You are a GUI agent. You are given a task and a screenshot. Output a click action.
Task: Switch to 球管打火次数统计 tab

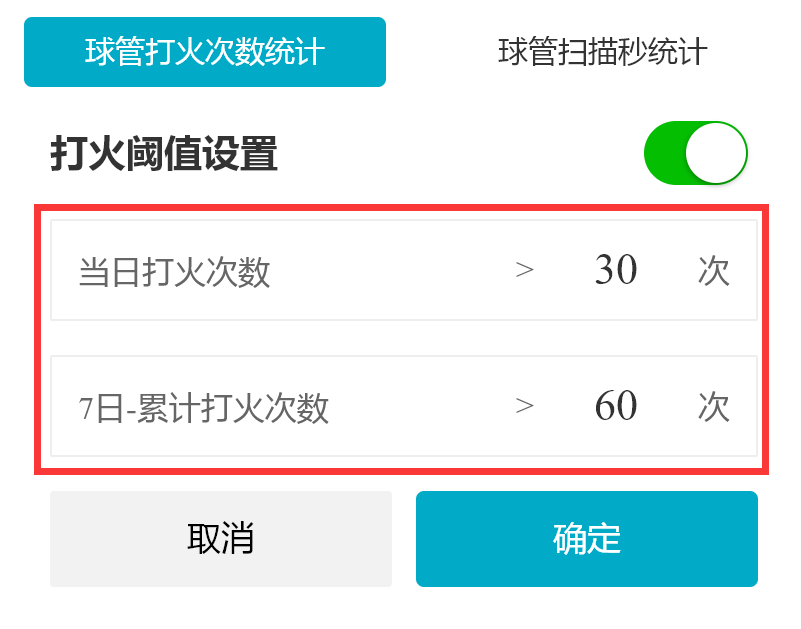(204, 52)
